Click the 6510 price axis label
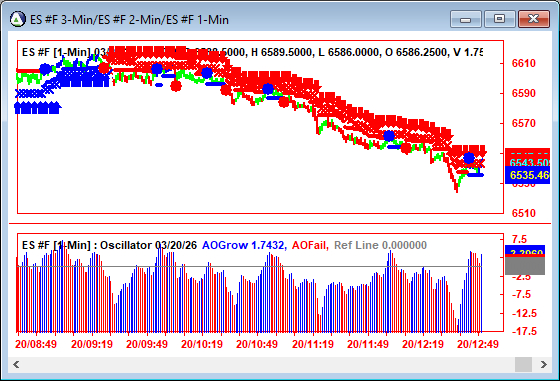 (x=524, y=213)
